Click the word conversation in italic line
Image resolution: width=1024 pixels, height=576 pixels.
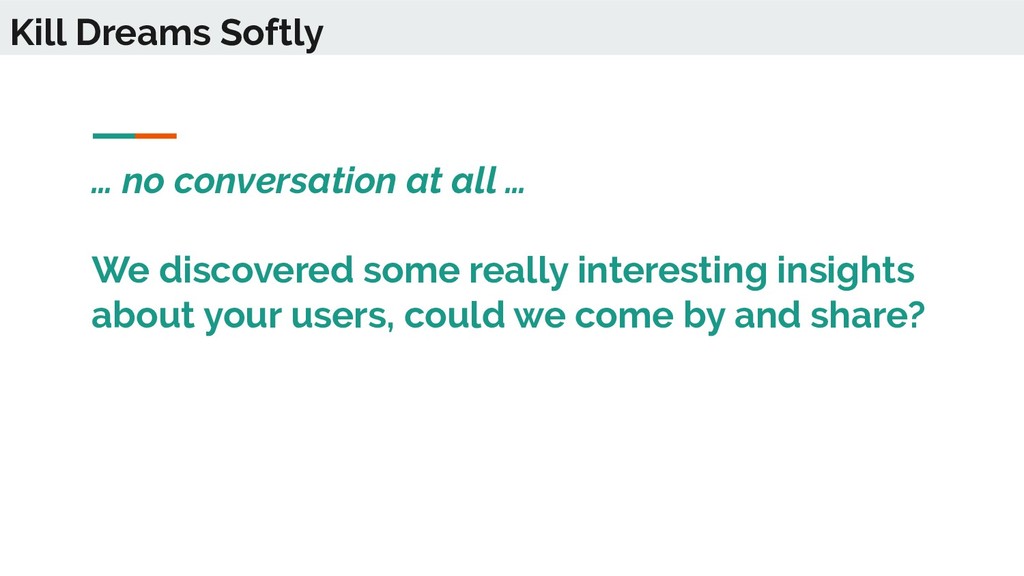point(285,181)
